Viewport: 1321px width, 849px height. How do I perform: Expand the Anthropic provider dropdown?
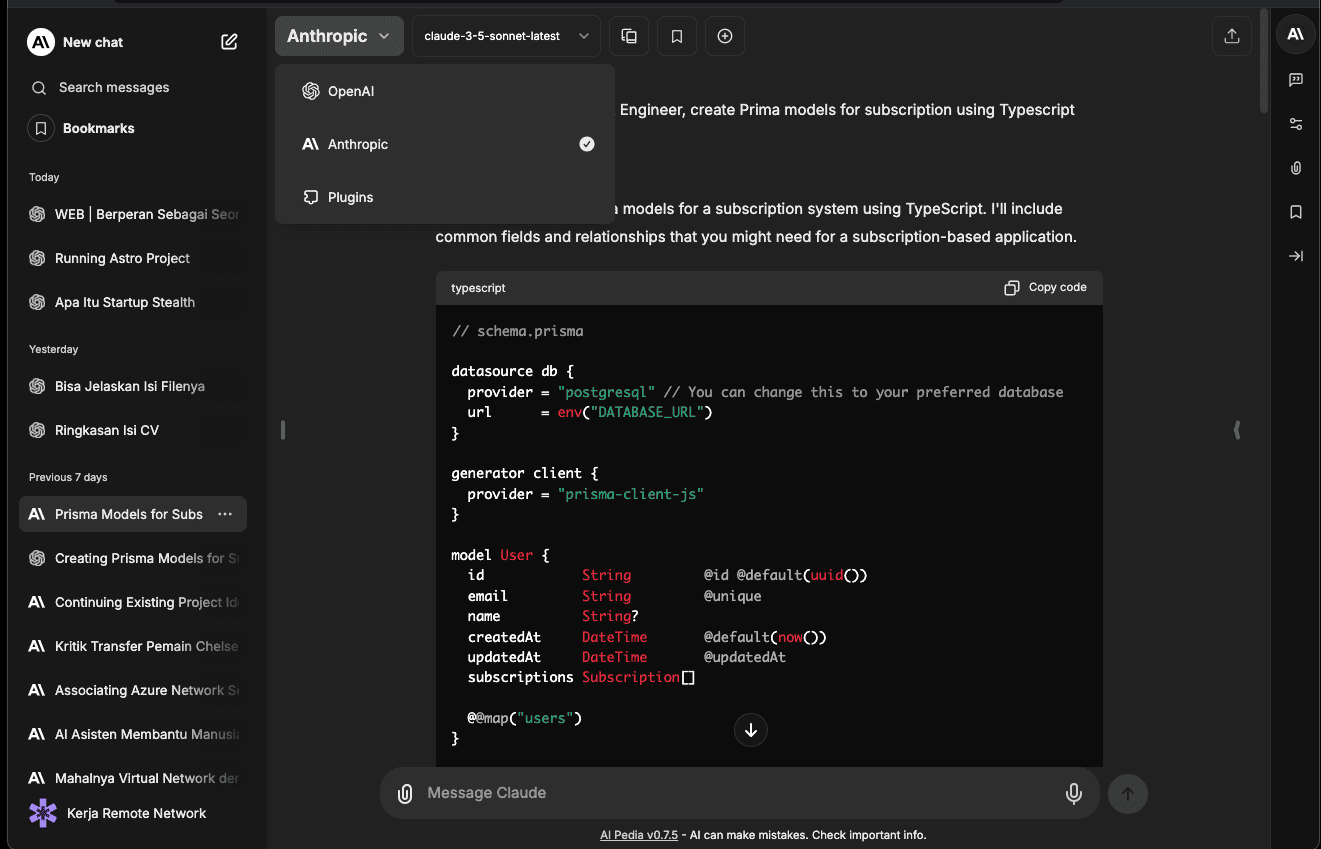[x=339, y=36]
